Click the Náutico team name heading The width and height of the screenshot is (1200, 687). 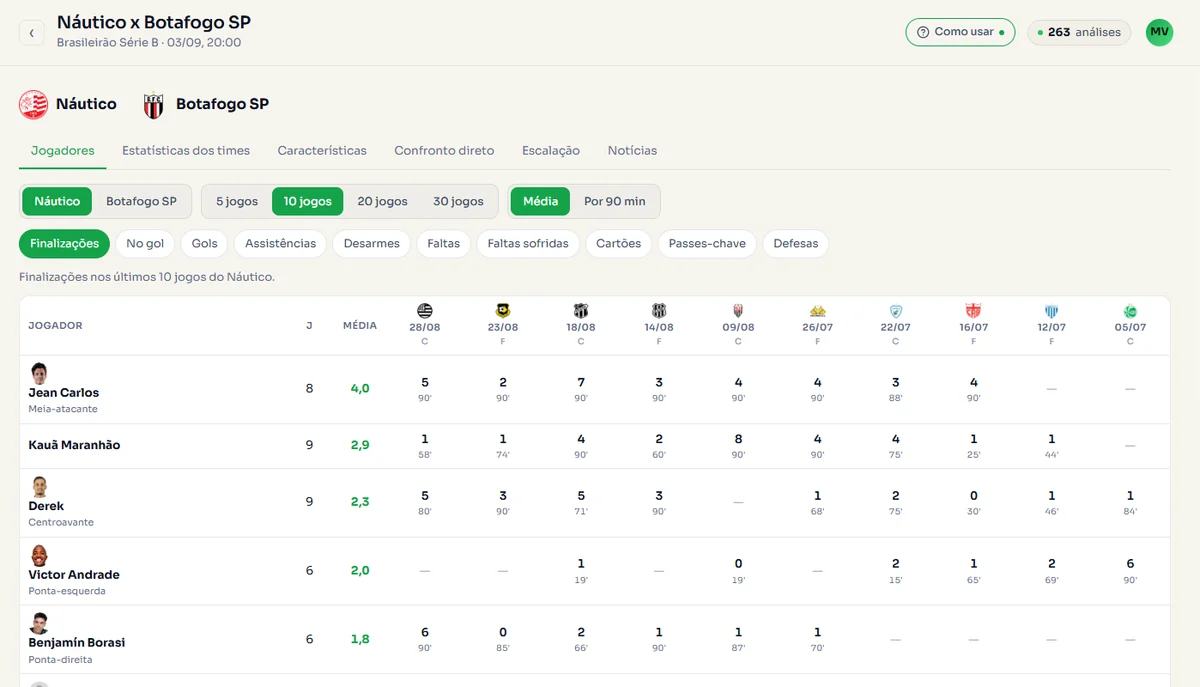tap(86, 104)
